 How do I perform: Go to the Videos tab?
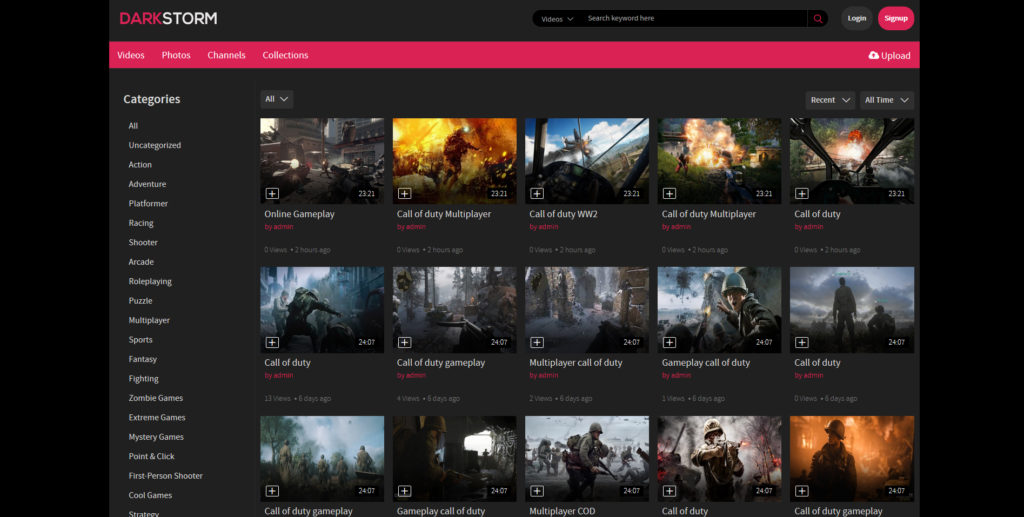click(x=131, y=55)
